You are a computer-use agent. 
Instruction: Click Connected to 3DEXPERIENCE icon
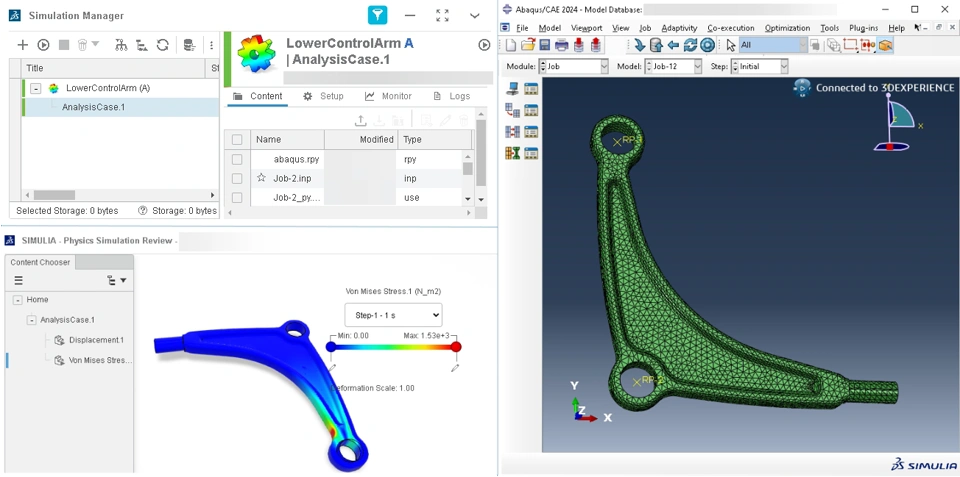(802, 88)
